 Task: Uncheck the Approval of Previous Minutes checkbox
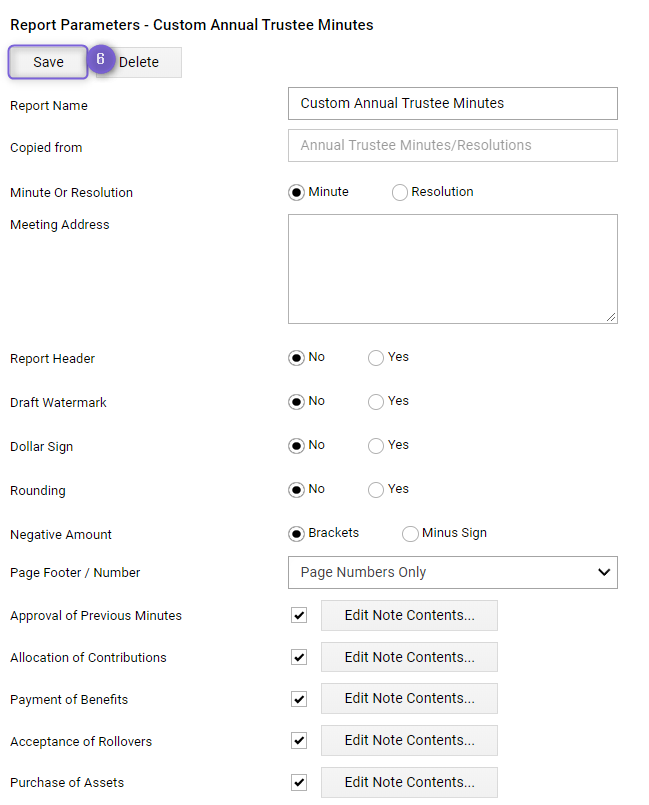(297, 616)
